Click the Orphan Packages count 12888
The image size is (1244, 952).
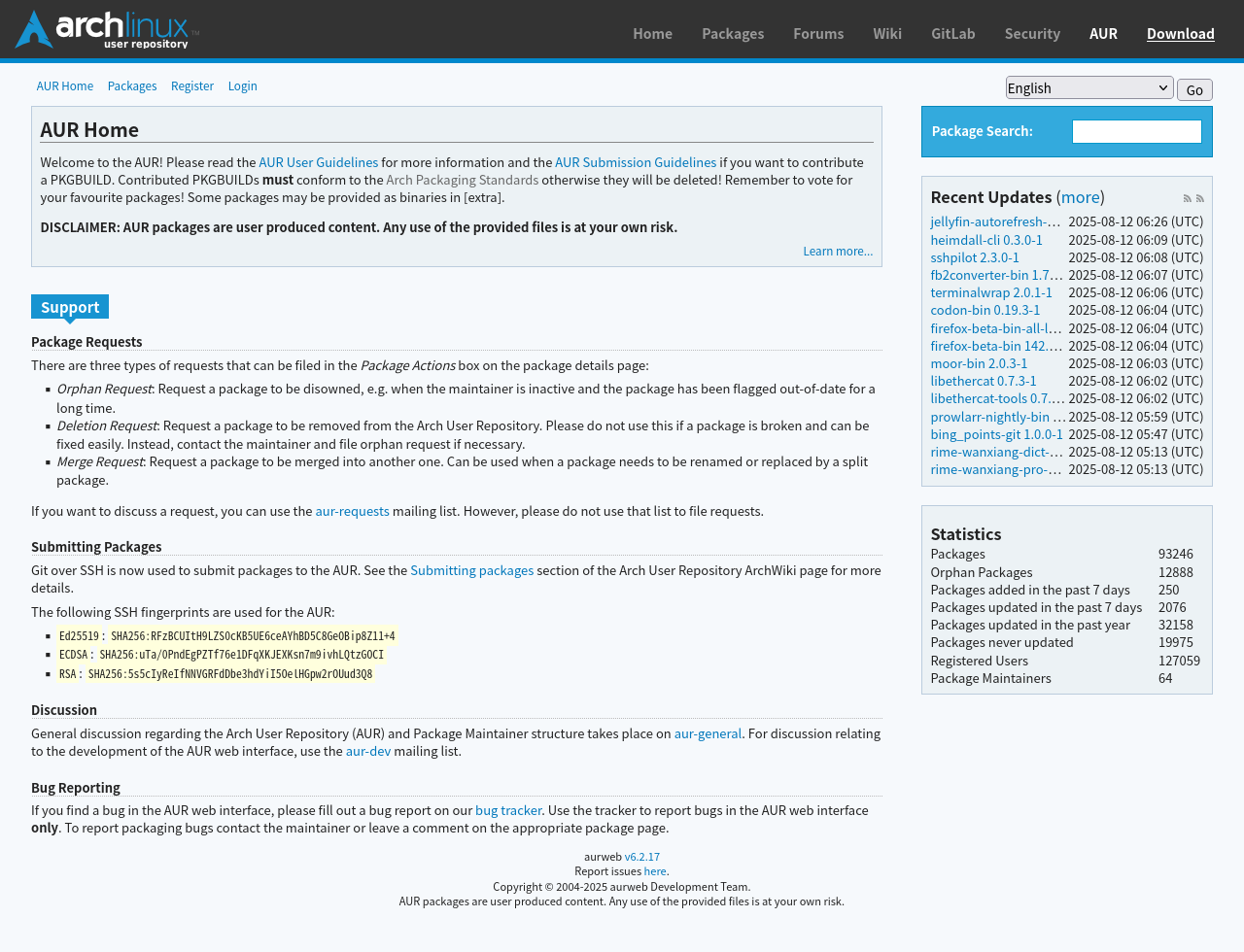(x=1176, y=572)
